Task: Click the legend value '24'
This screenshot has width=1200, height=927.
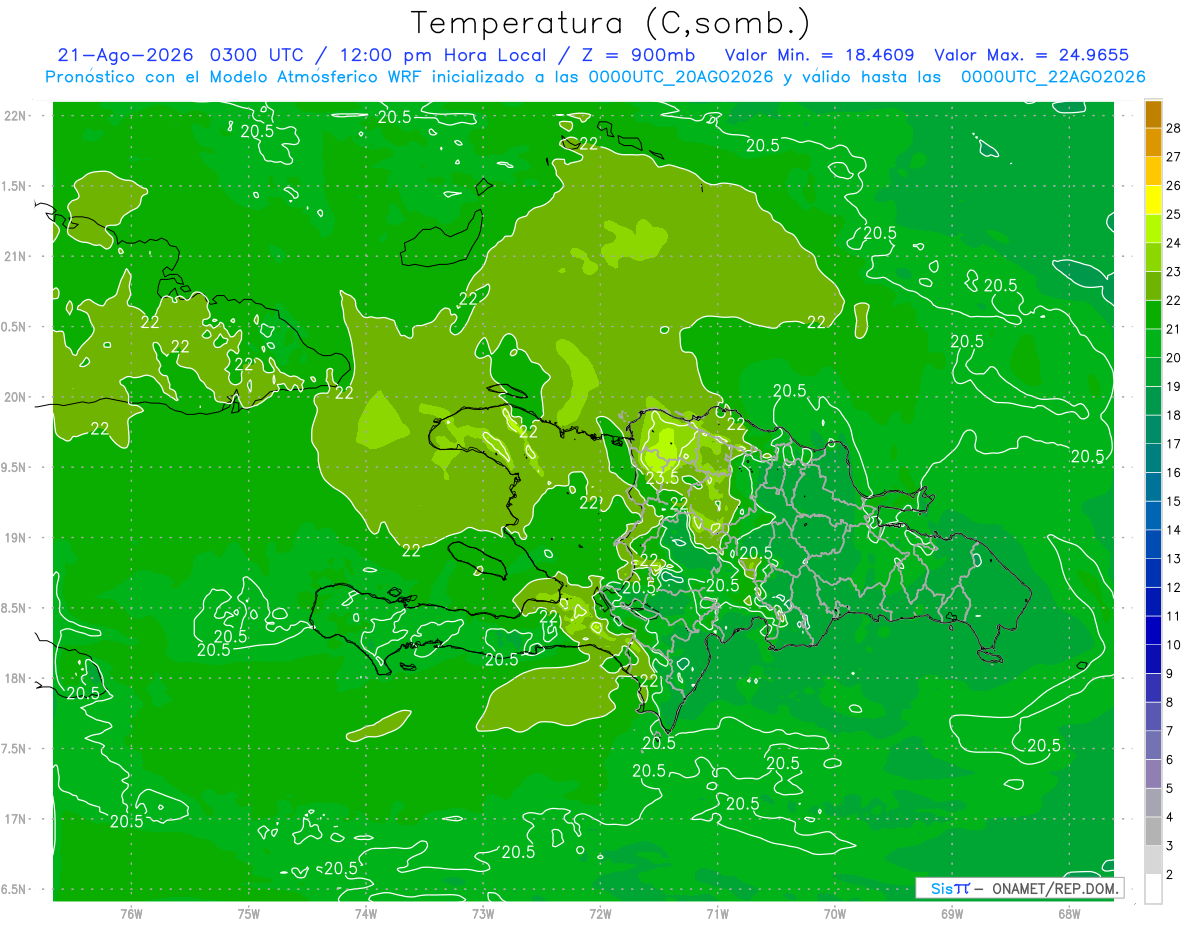Action: pos(1174,243)
